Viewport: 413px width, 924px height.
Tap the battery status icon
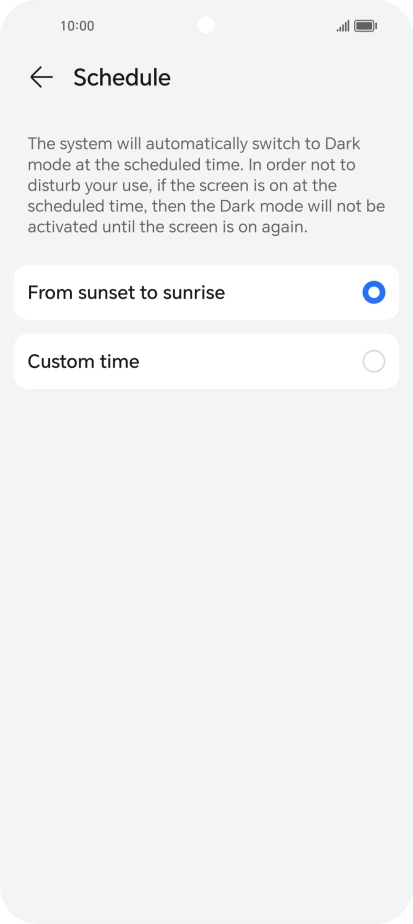pyautogui.click(x=365, y=26)
